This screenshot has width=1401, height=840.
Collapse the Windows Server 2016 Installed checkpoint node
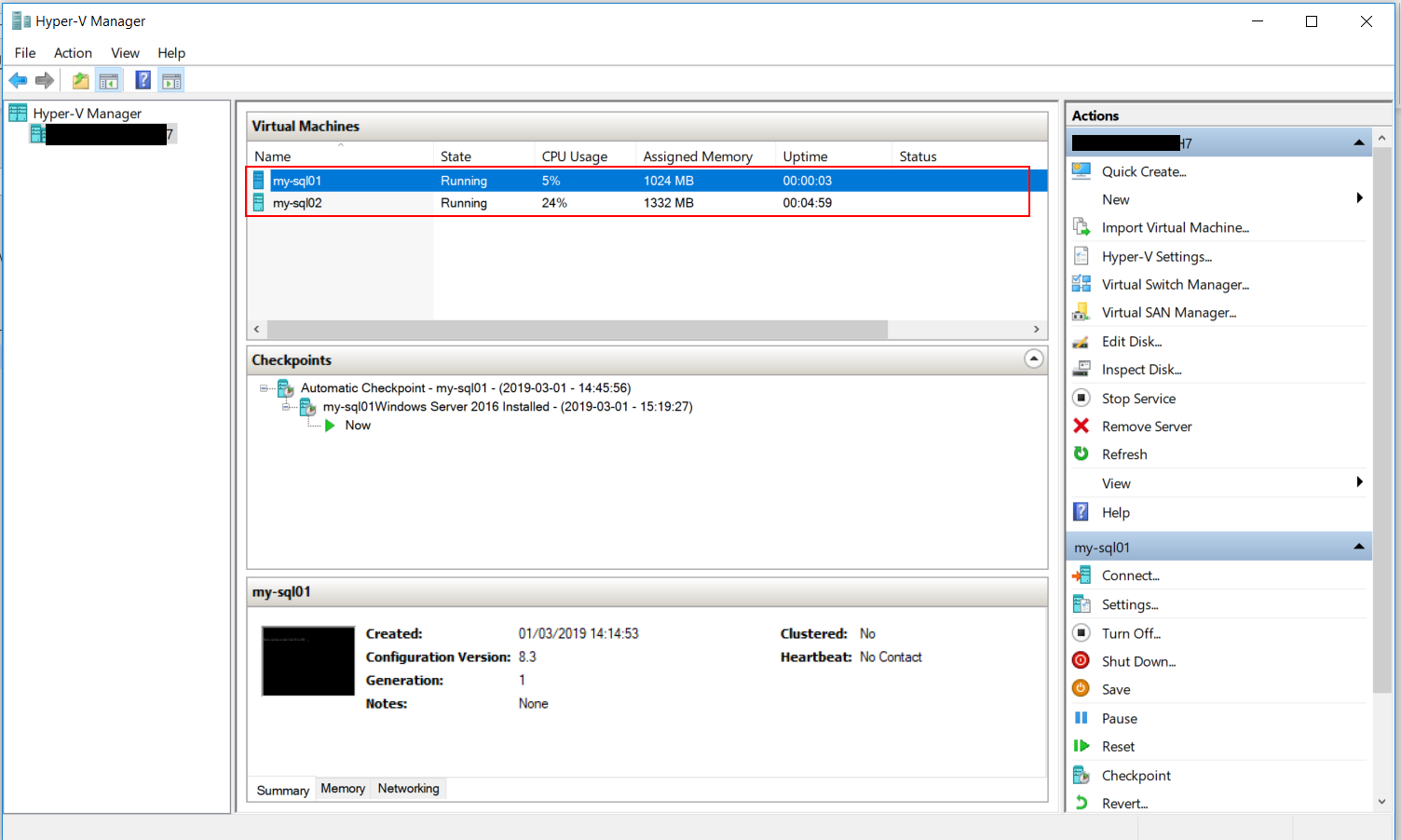pos(286,407)
